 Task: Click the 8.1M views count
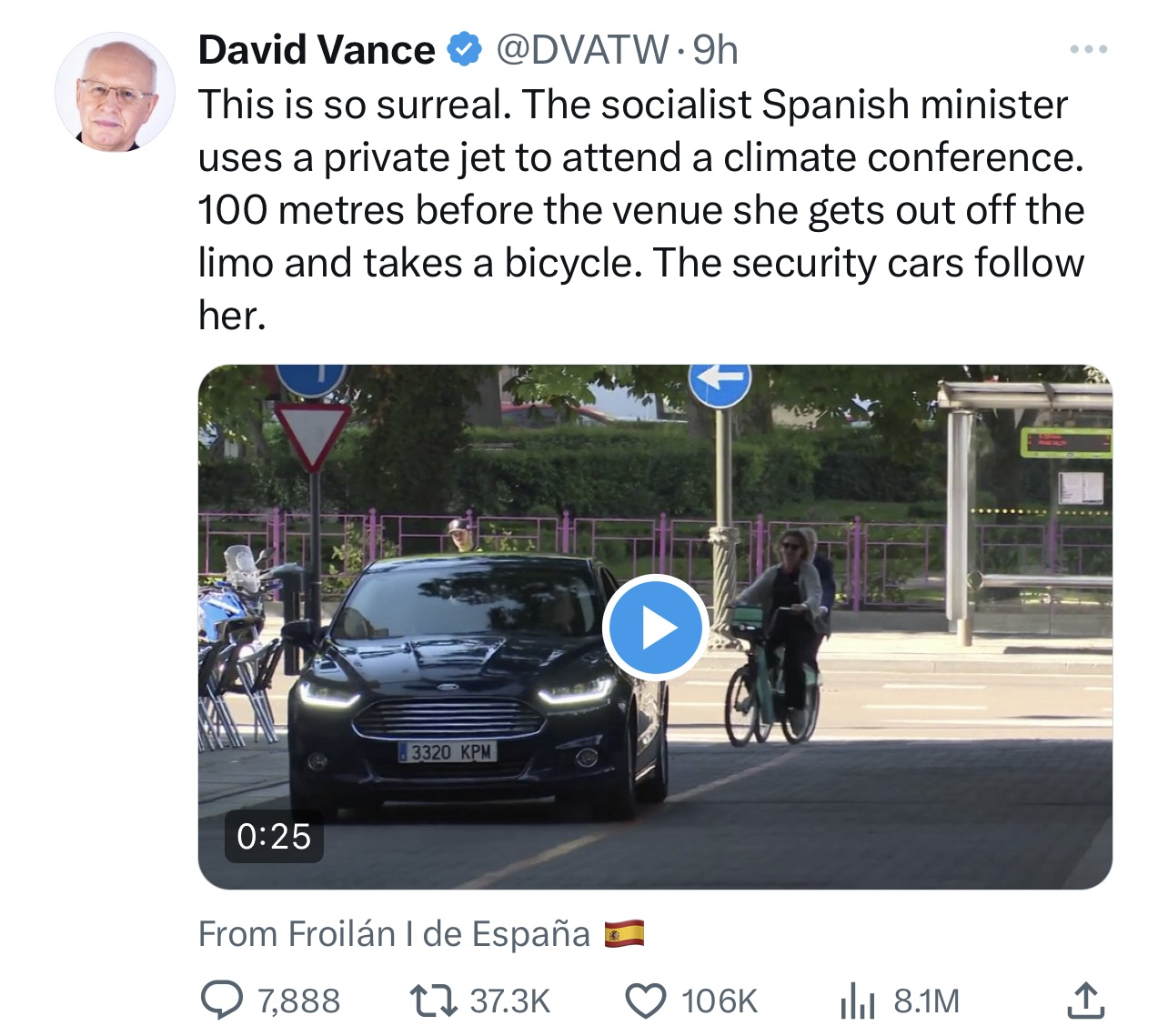927,1001
